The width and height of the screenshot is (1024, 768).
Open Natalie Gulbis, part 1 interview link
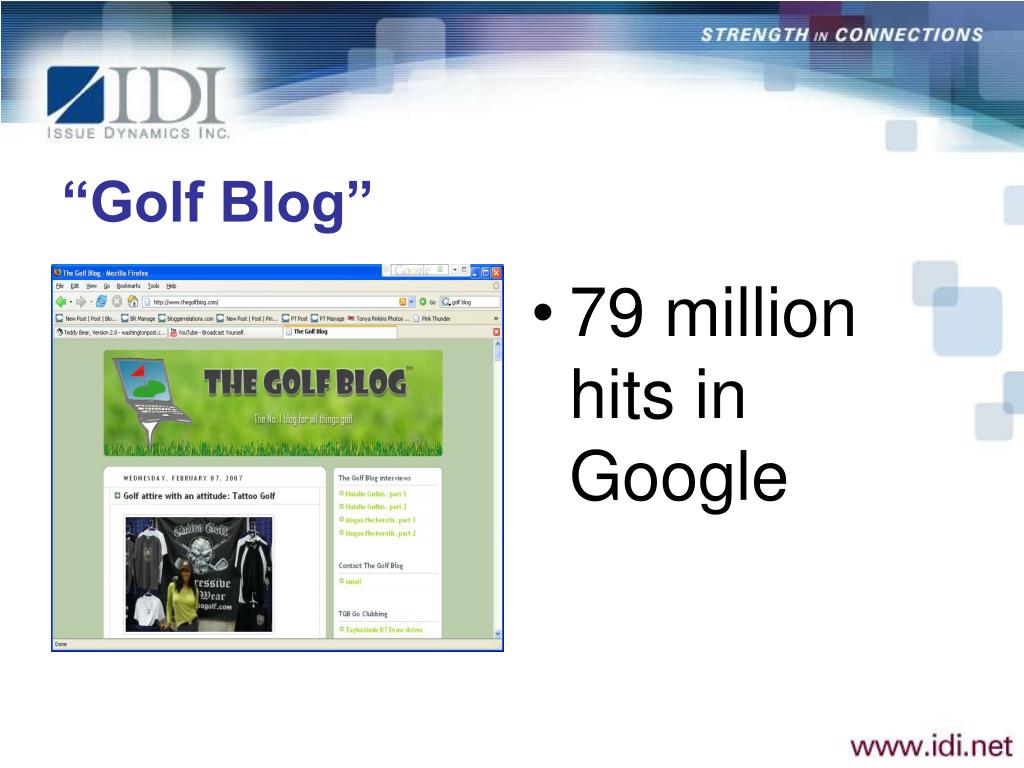click(x=376, y=494)
